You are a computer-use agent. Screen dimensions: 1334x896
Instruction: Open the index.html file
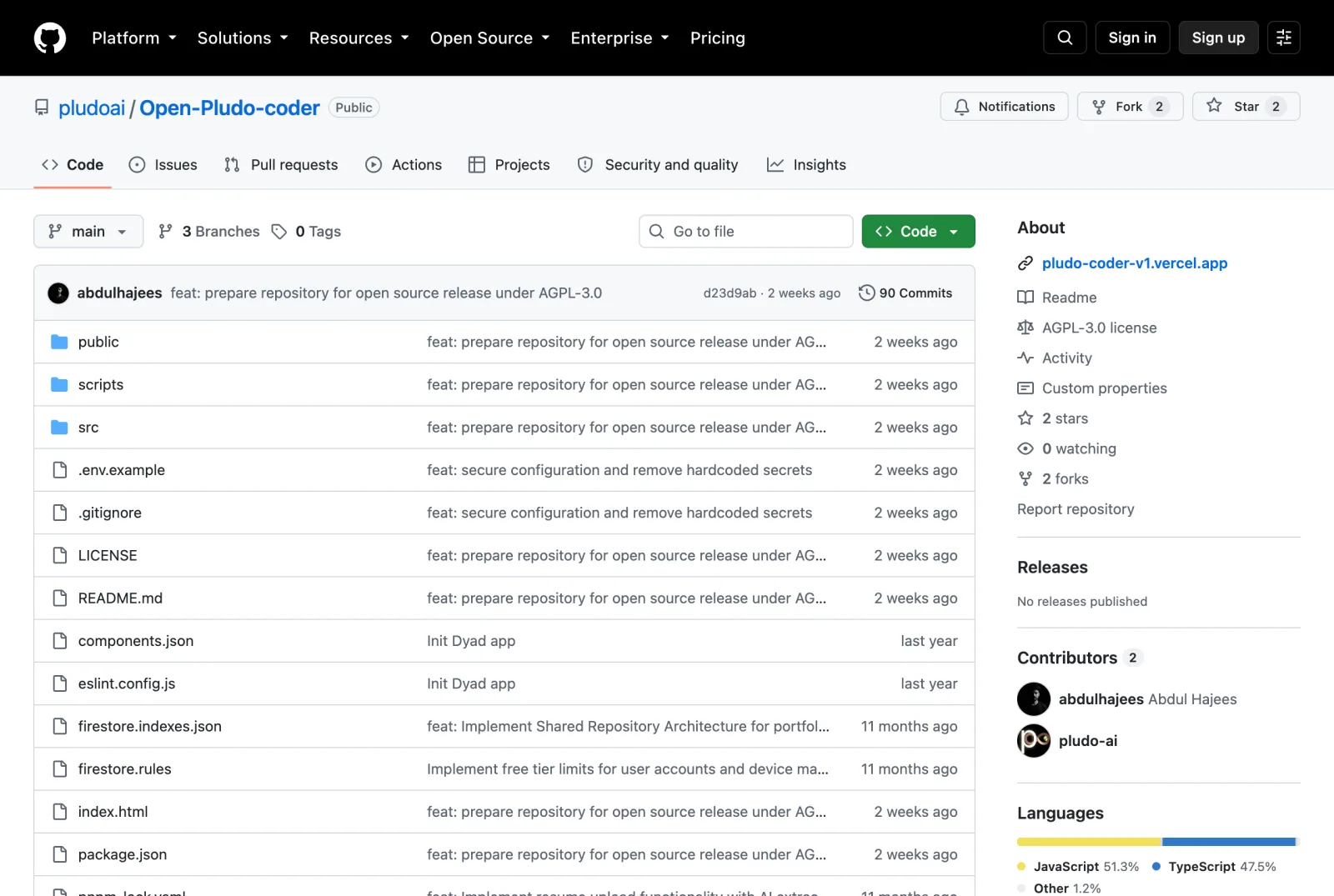tap(113, 812)
